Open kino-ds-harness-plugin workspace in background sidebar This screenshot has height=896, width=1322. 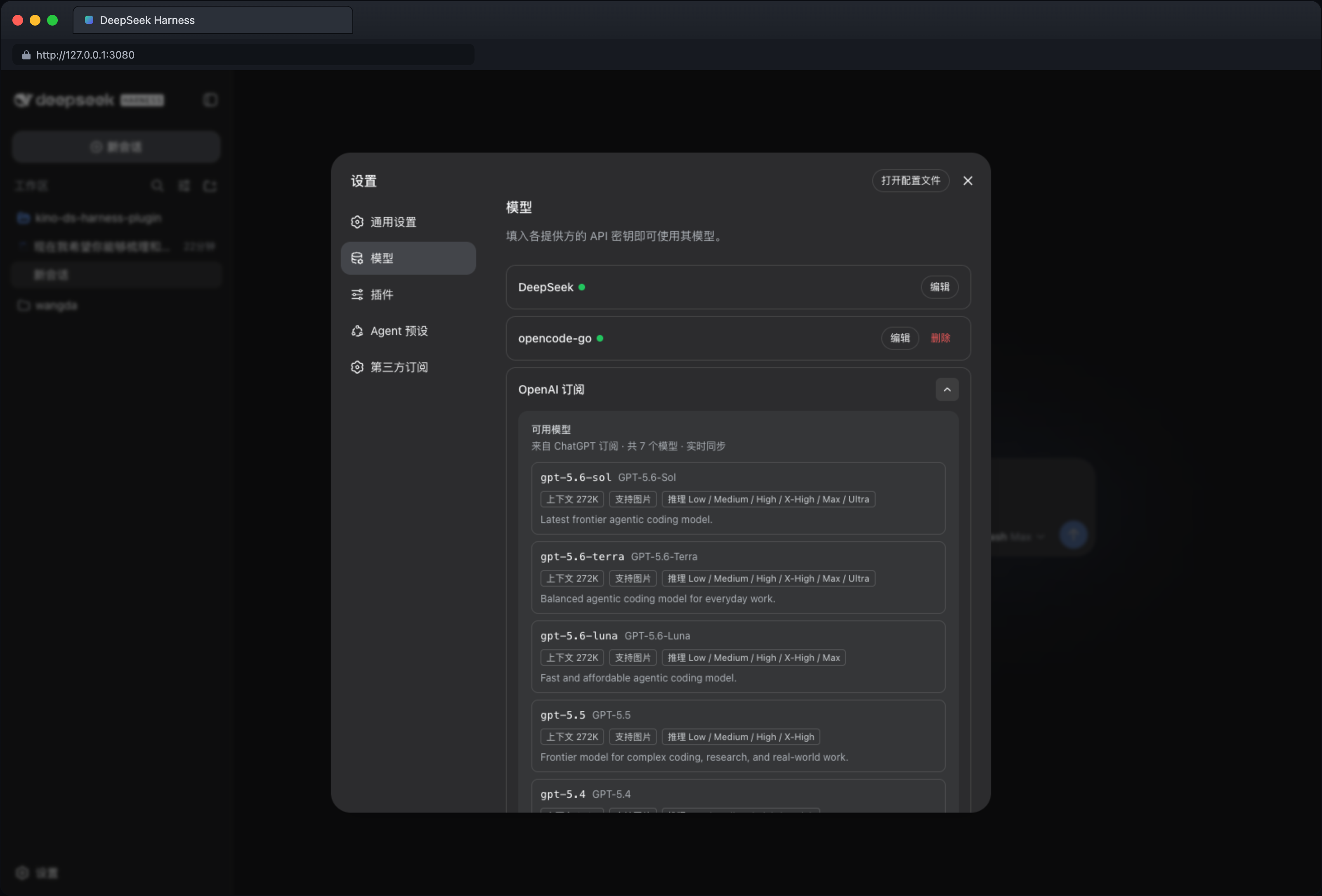tap(116, 218)
